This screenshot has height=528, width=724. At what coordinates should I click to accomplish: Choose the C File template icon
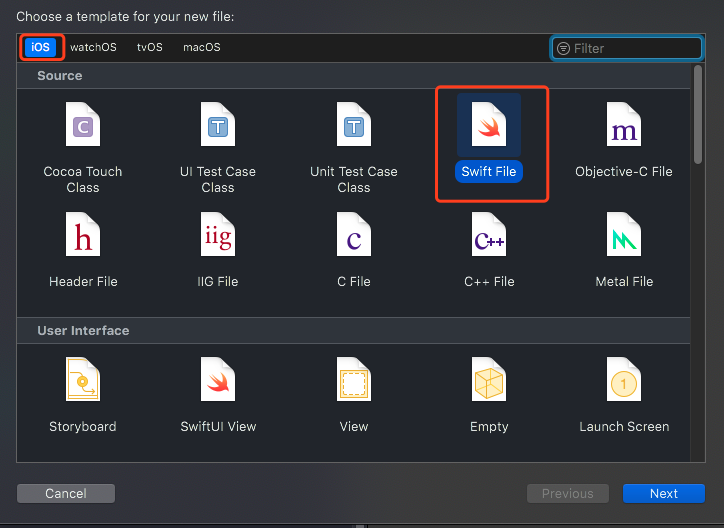pos(354,234)
